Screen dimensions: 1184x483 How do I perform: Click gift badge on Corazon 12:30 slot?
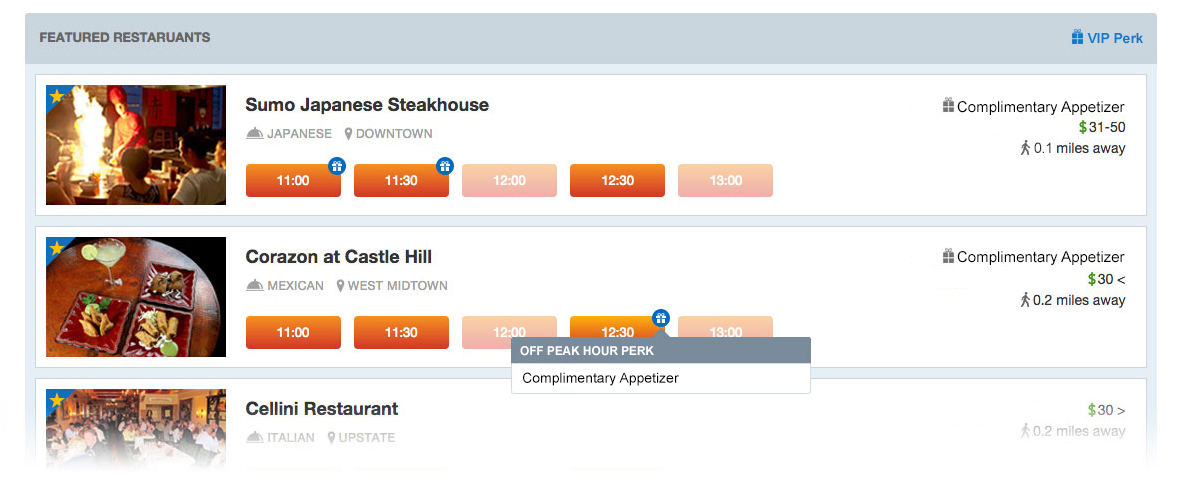coord(661,318)
